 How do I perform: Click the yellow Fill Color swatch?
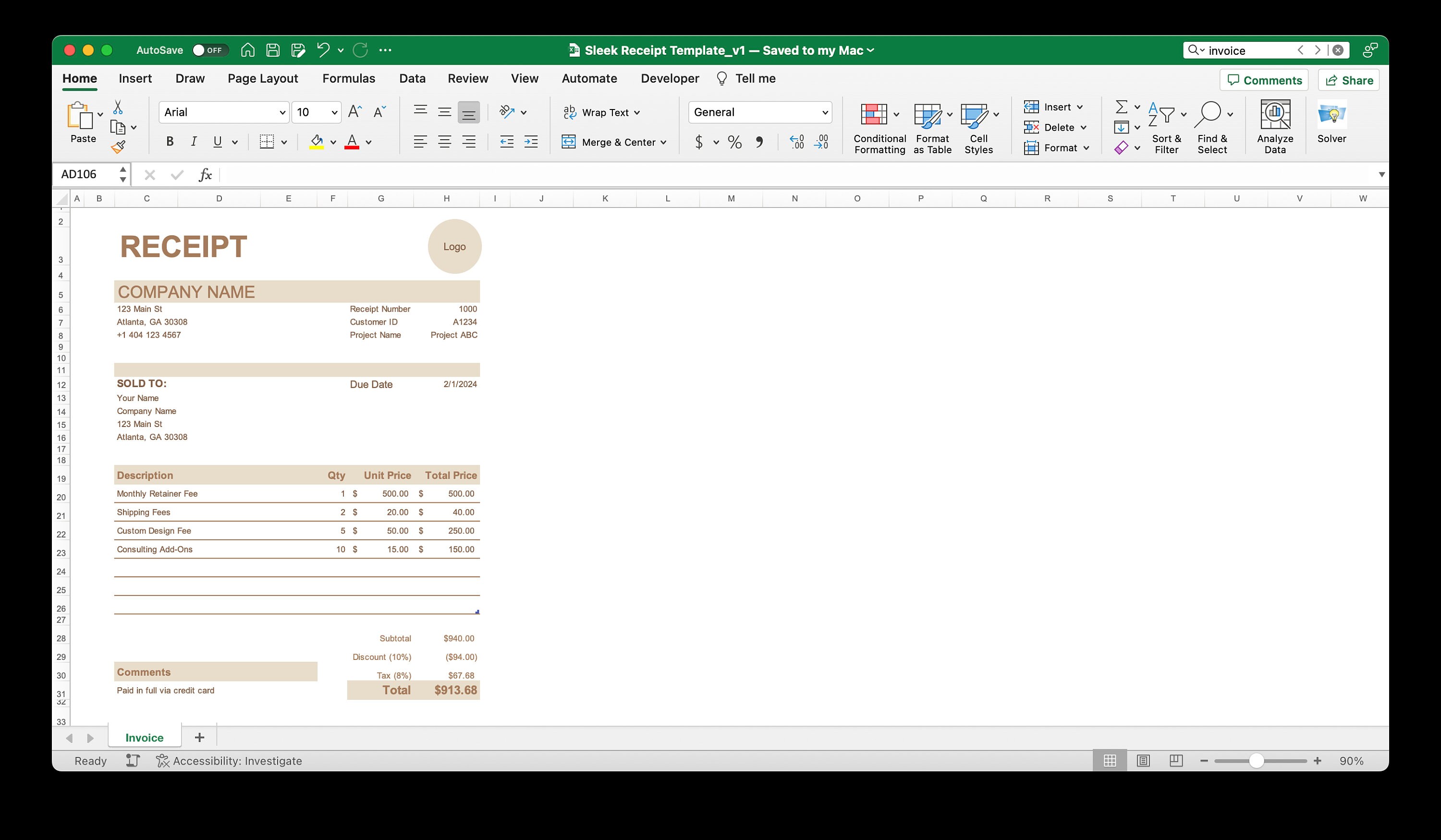(316, 142)
